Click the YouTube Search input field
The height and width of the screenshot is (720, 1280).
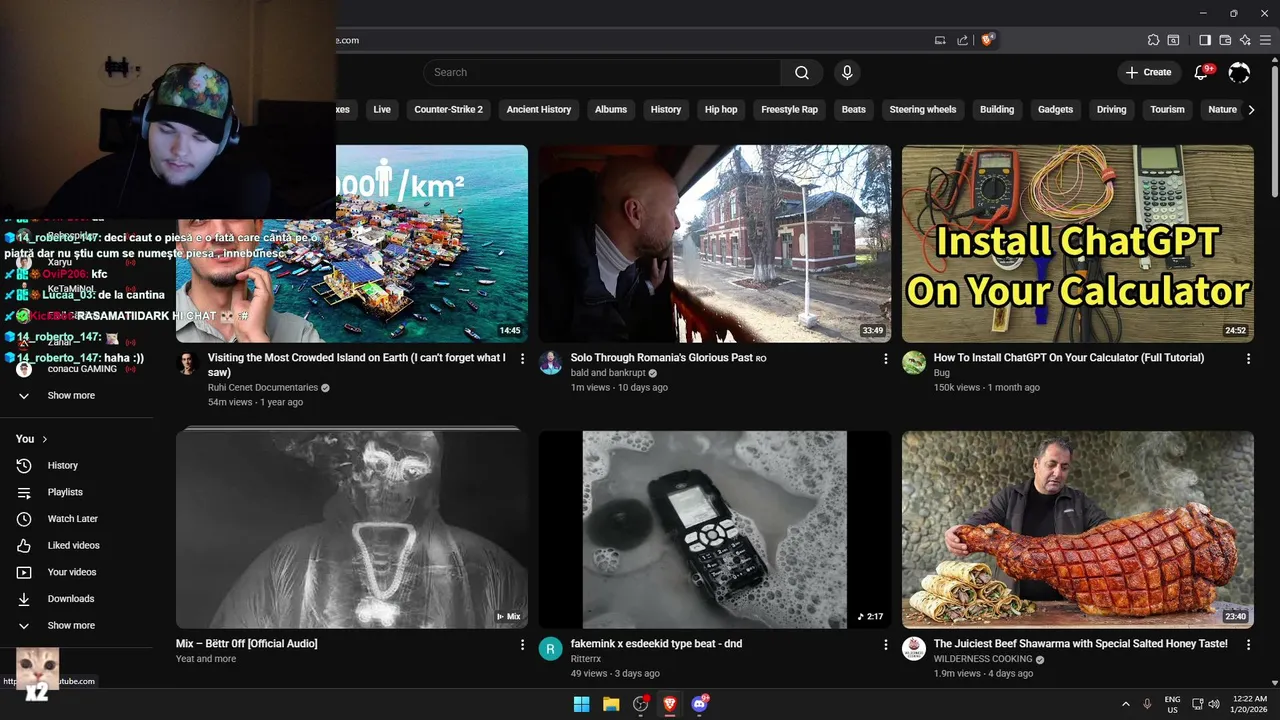[x=602, y=72]
